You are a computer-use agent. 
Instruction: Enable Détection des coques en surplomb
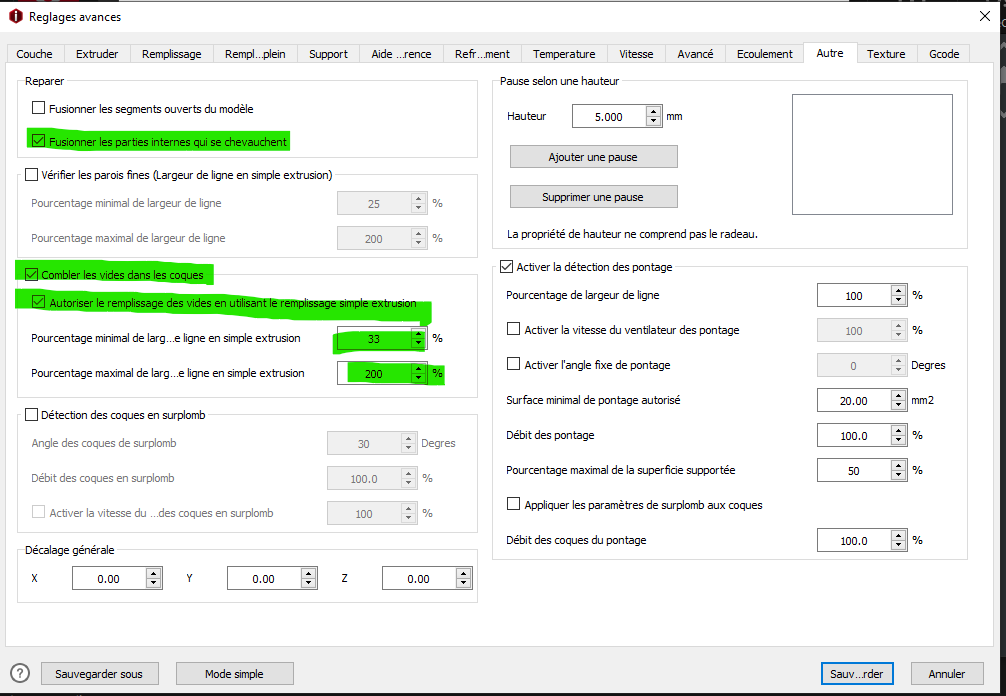tap(31, 415)
